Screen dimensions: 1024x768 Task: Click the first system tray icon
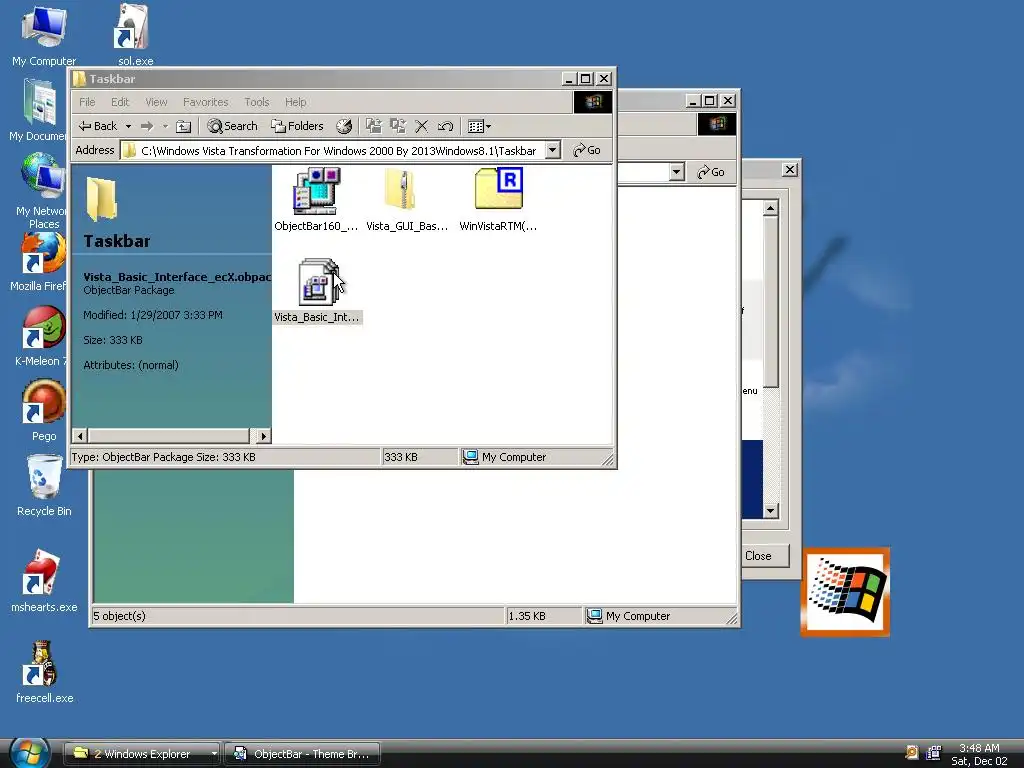pos(912,752)
